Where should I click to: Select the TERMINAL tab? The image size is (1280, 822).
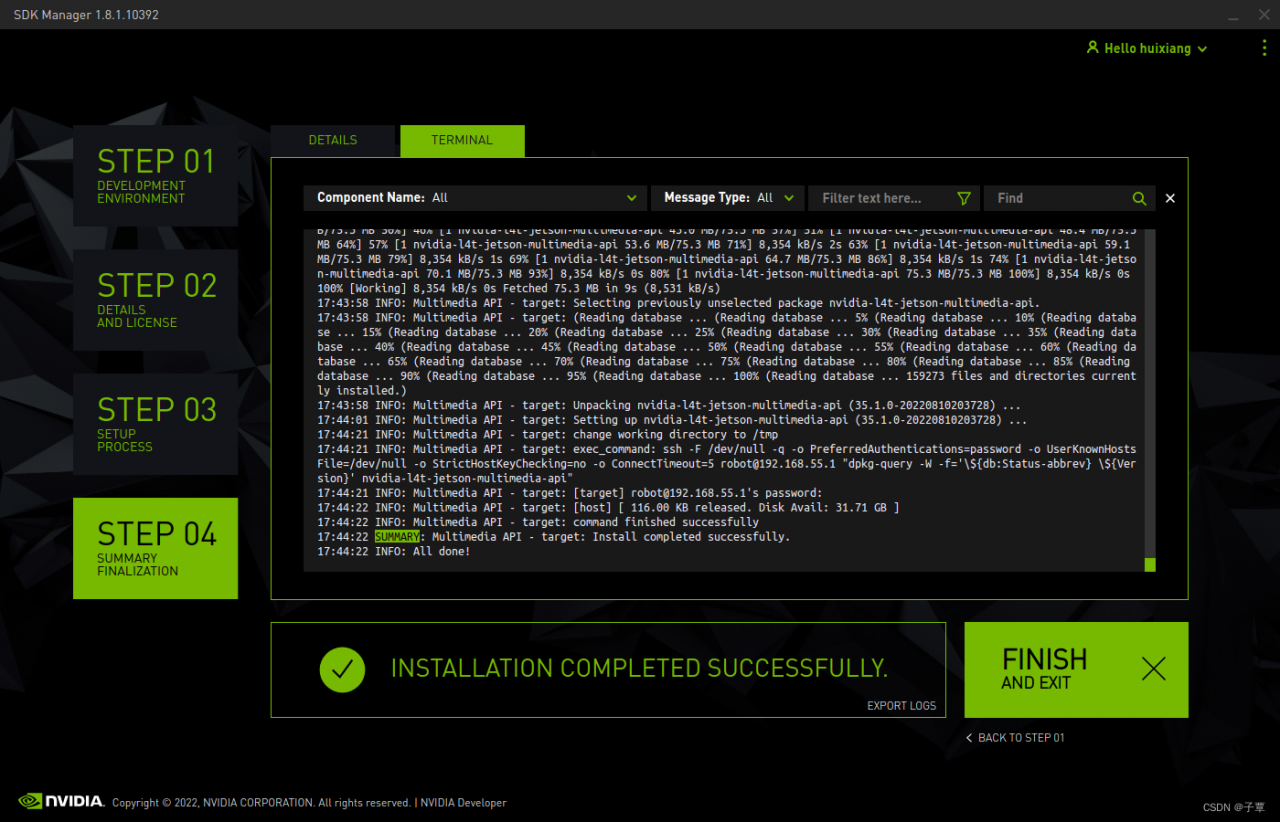click(x=462, y=140)
